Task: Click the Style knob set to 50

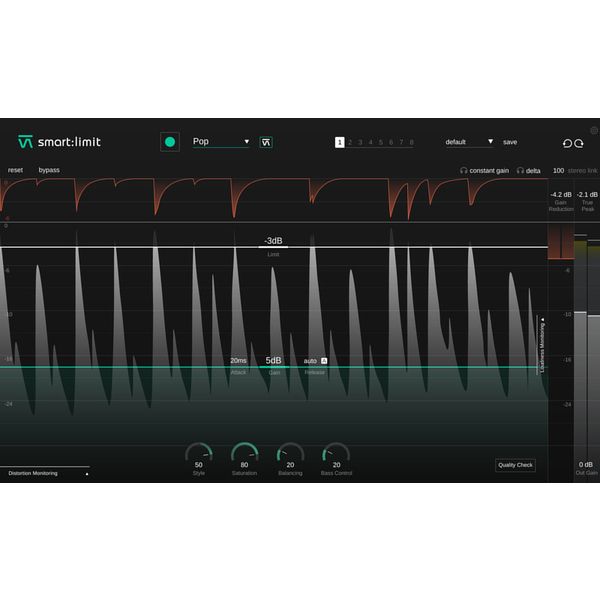Action: (x=199, y=454)
